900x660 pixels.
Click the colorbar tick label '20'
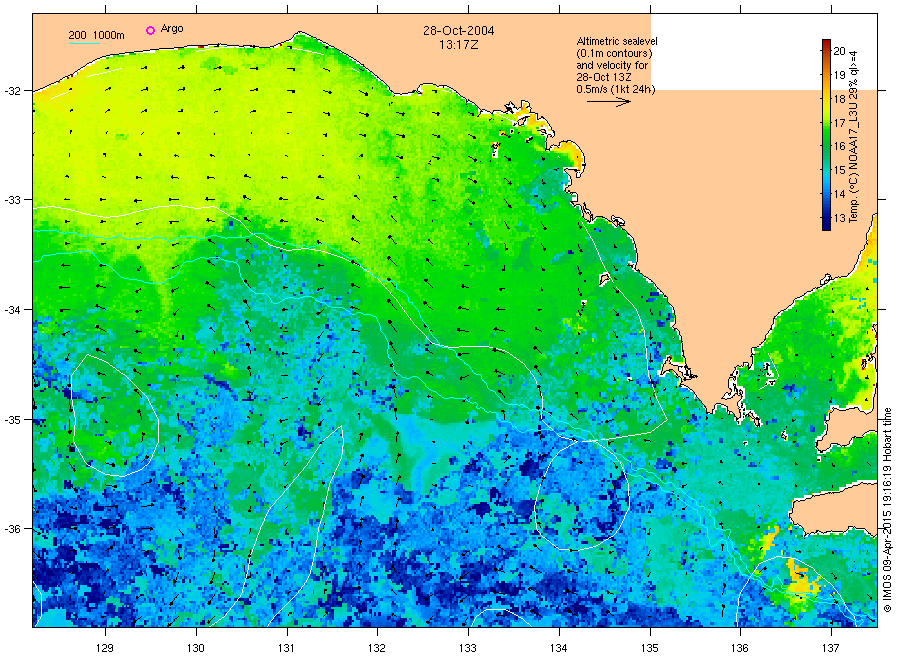(839, 51)
